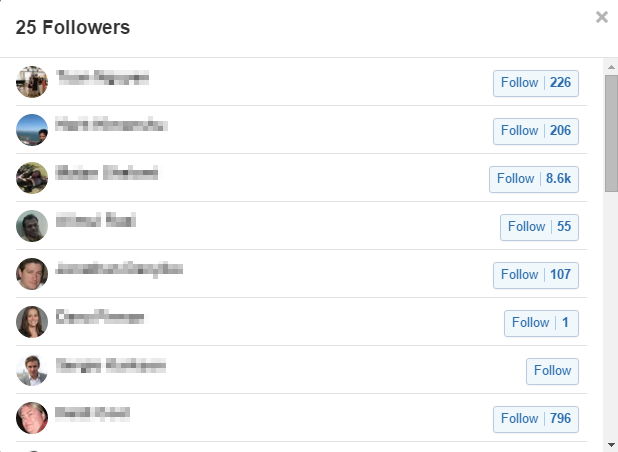Follow the user with 55 followers
The image size is (618, 452).
[x=539, y=227]
